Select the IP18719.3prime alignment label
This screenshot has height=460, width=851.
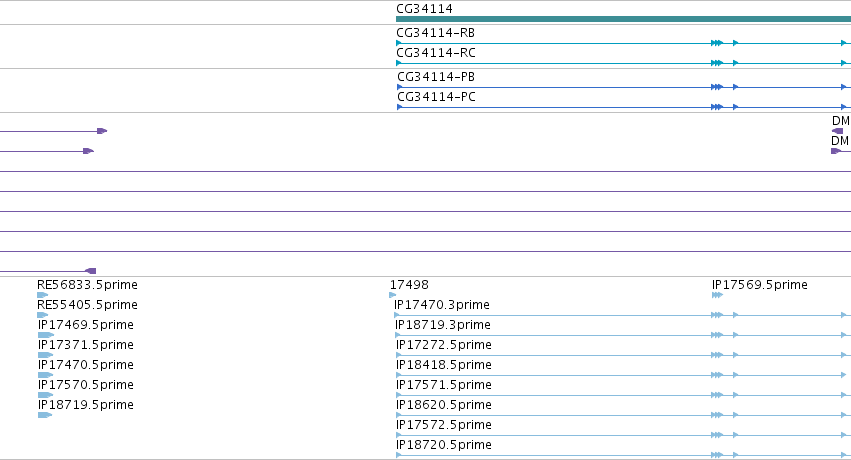pos(443,325)
